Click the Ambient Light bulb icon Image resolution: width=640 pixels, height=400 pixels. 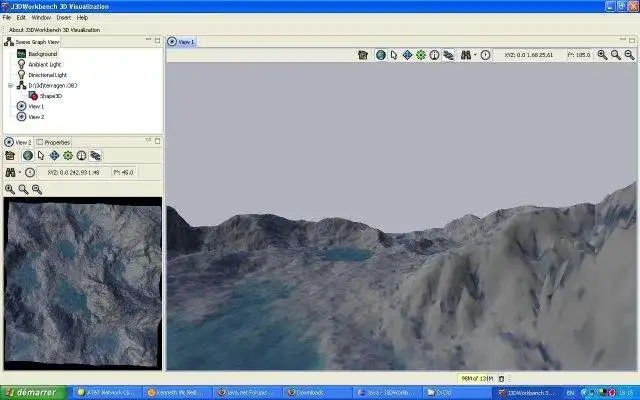[x=21, y=64]
